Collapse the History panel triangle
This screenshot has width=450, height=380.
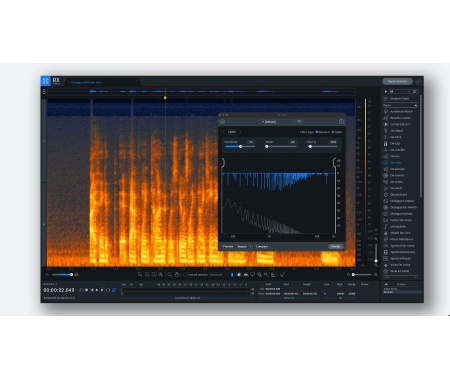point(386,284)
